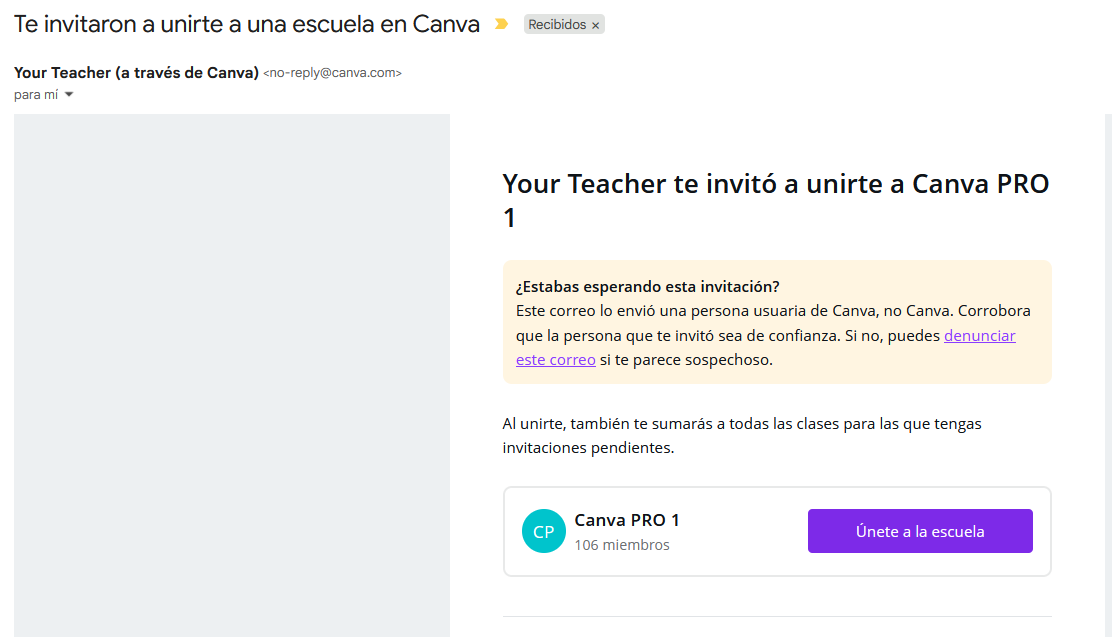Click the para mí recipient text
This screenshot has height=637, width=1112.
[36, 94]
